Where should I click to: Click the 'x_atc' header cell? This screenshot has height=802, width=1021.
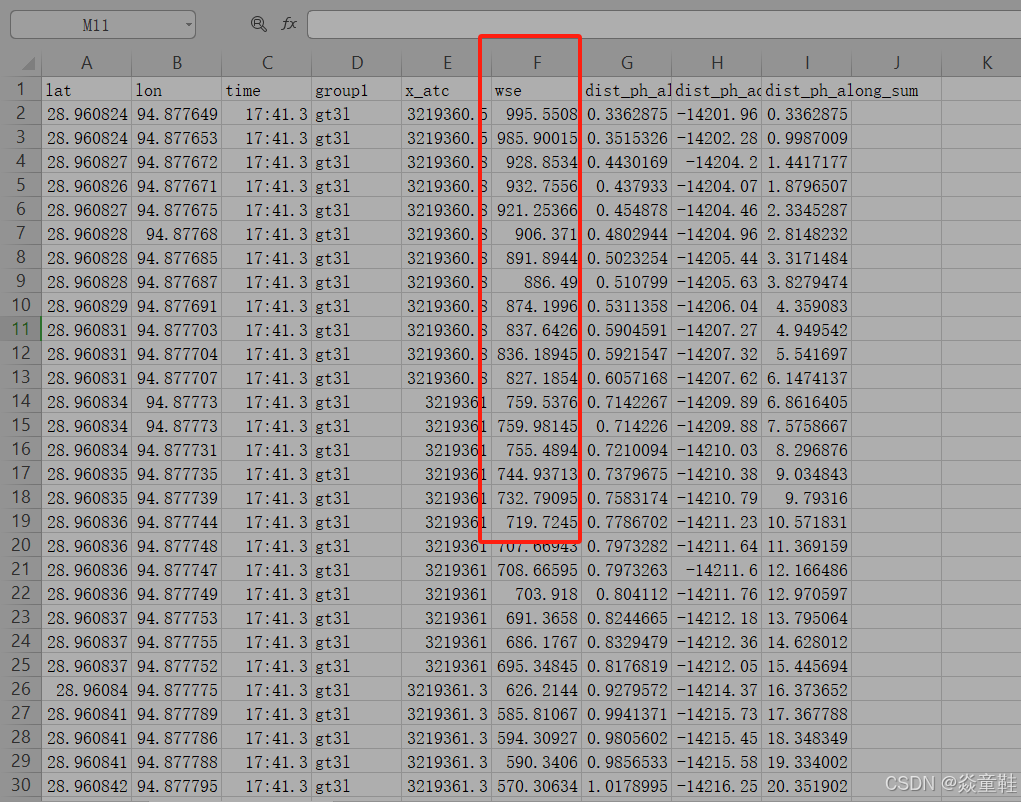tap(447, 90)
